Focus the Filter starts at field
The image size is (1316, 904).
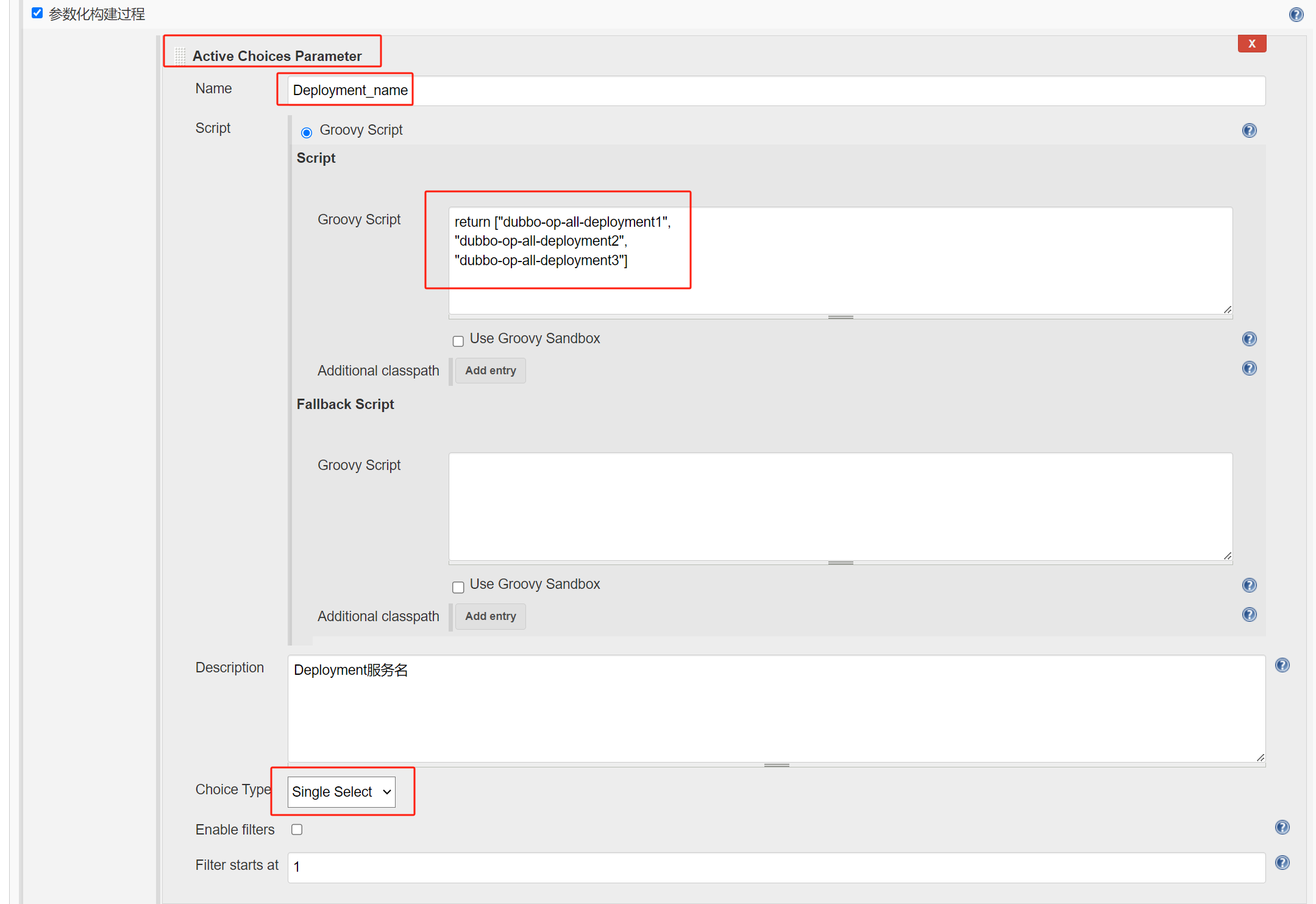coord(777,867)
